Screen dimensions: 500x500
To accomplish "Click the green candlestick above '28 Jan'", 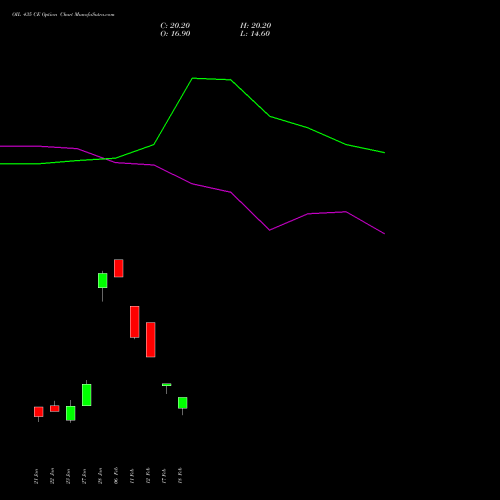I will point(103,280).
